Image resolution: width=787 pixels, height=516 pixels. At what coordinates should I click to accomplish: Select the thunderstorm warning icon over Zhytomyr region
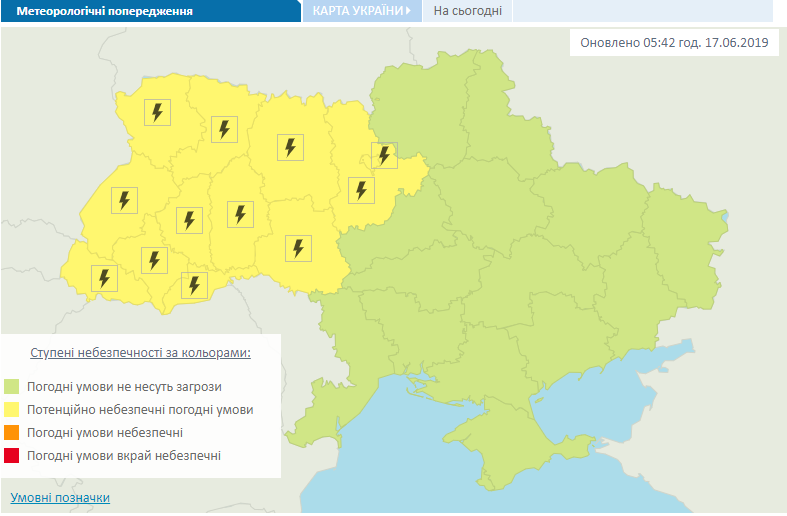(x=291, y=148)
